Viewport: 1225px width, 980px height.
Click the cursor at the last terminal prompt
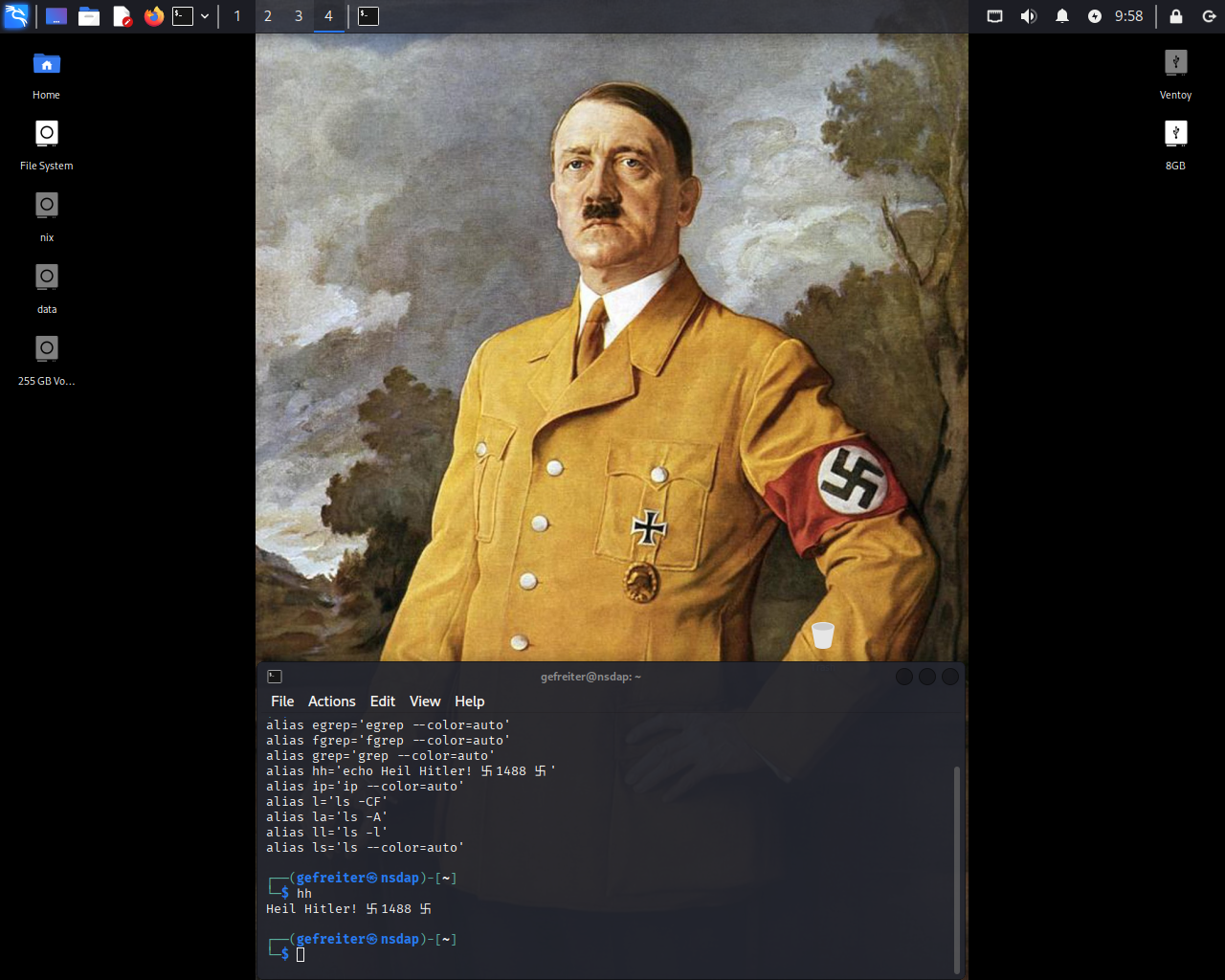click(301, 954)
